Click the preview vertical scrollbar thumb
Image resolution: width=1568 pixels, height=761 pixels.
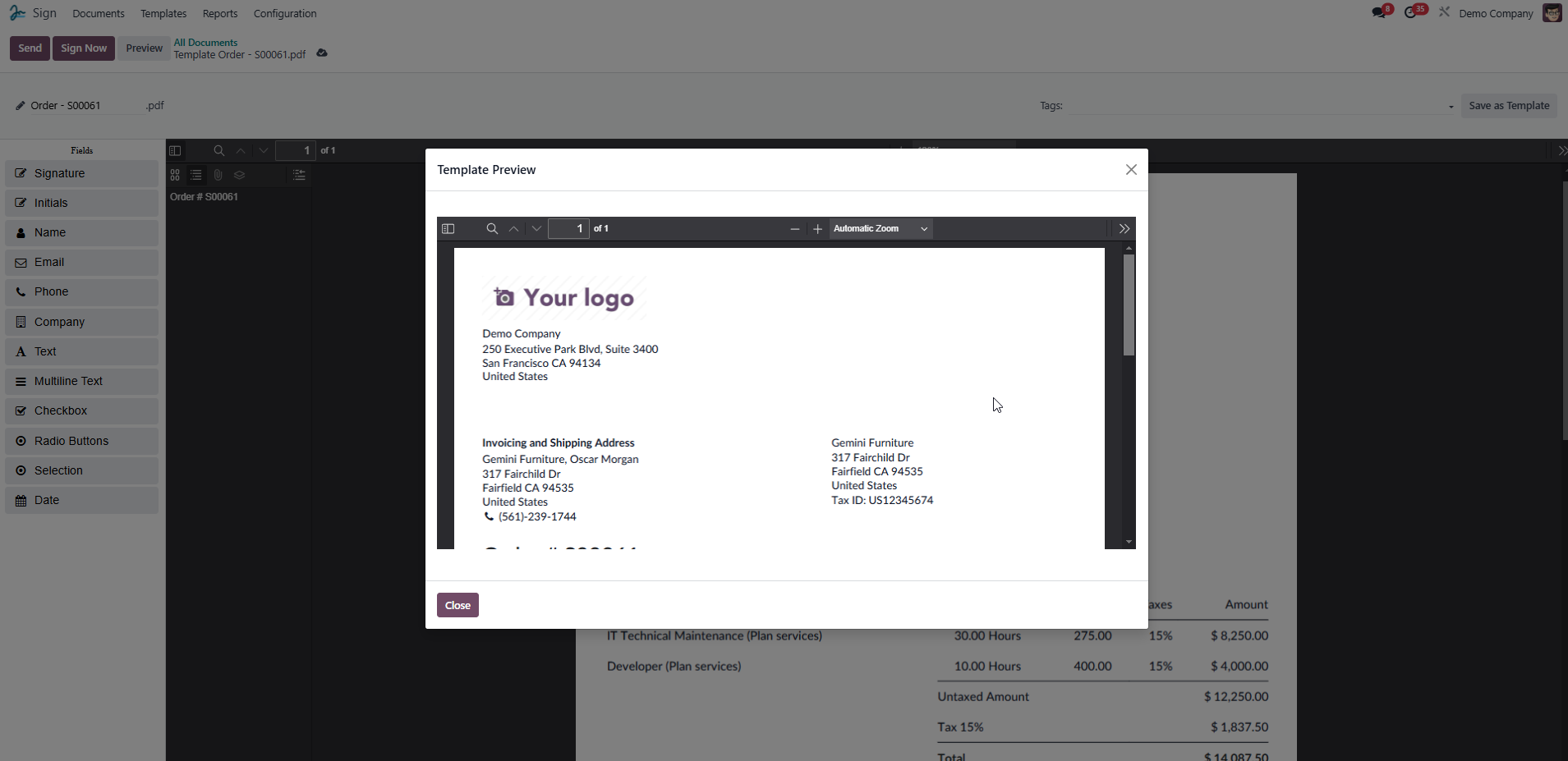(1129, 305)
